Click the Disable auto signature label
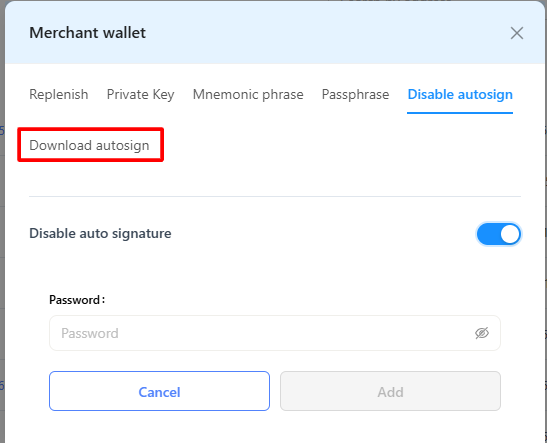This screenshot has height=443, width=547. tap(100, 233)
